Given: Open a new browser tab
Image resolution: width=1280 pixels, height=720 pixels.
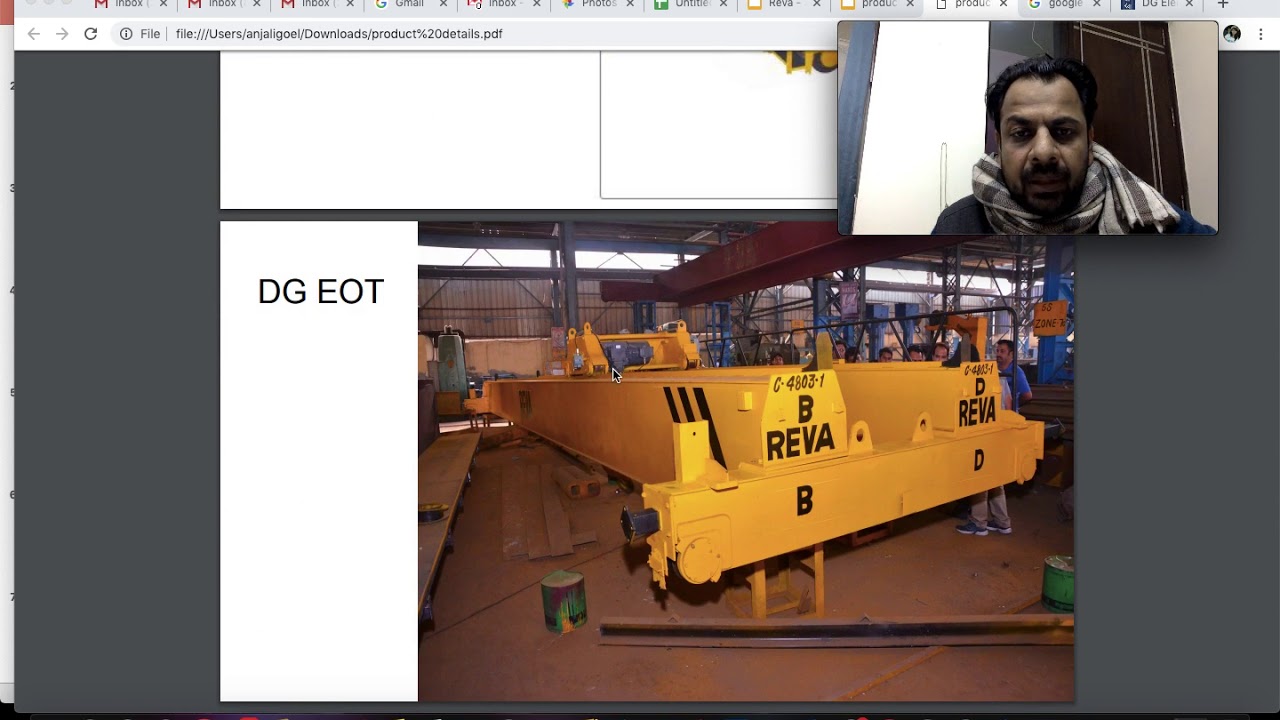Looking at the screenshot, I should click(x=1222, y=5).
